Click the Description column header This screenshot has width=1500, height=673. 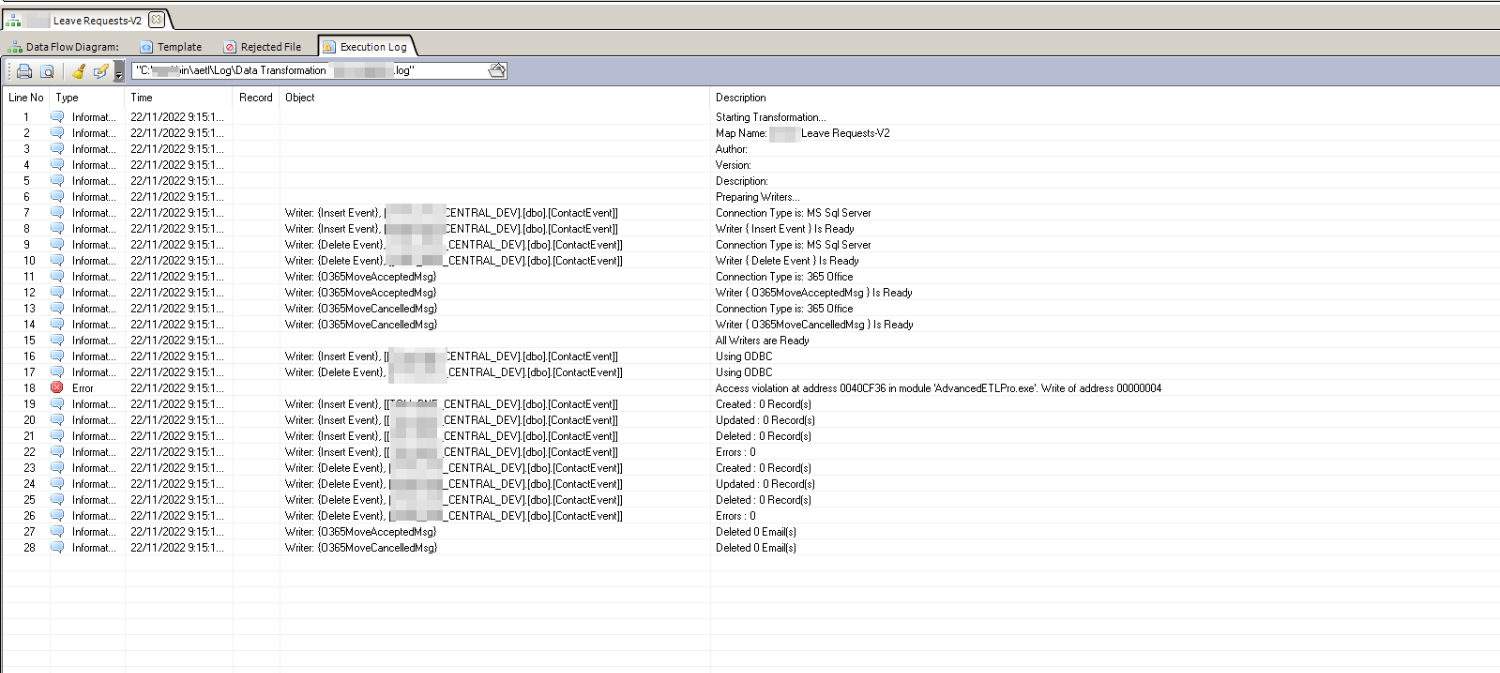(x=1105, y=98)
